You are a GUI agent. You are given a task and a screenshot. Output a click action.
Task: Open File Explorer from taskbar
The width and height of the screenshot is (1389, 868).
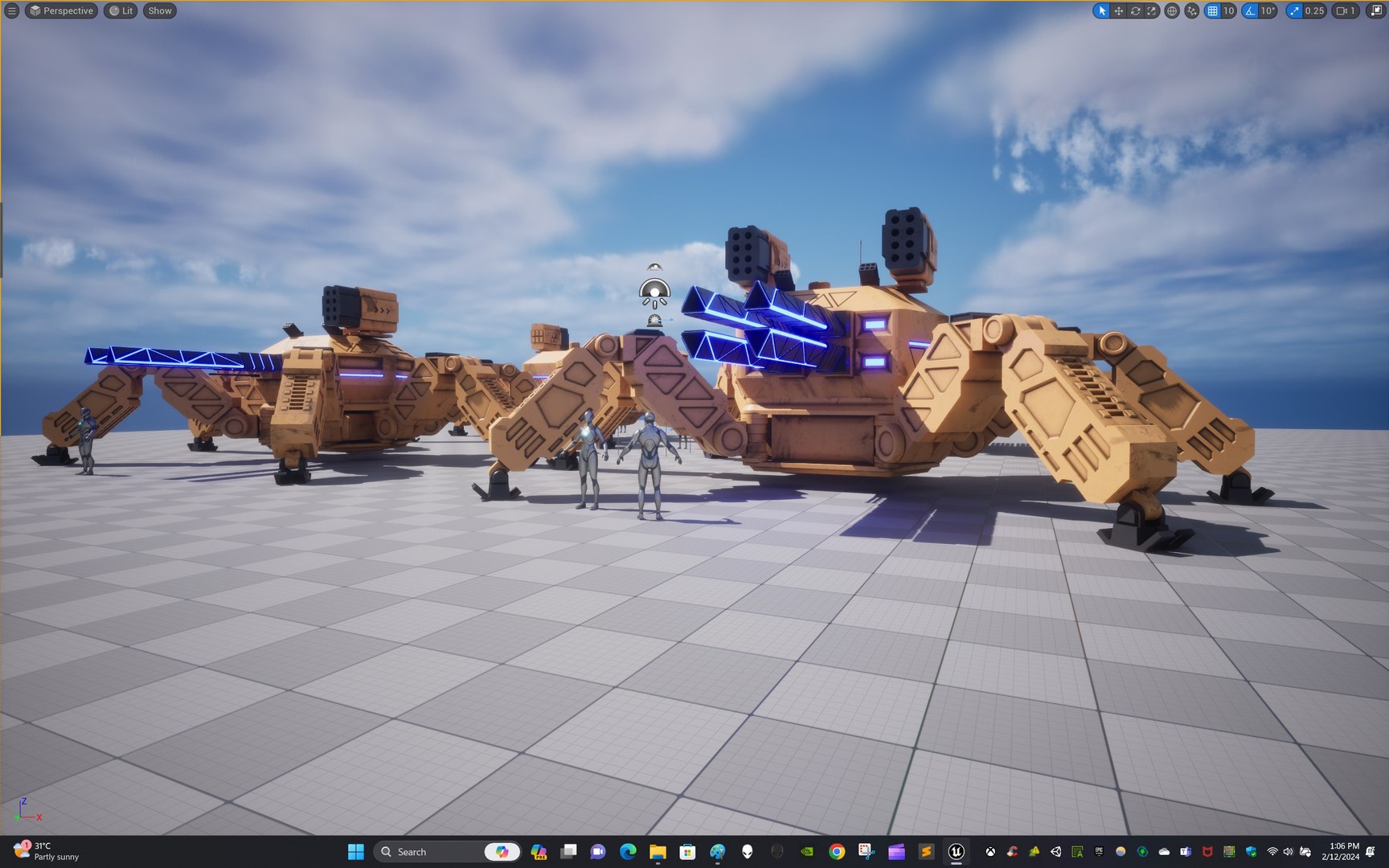coord(658,851)
